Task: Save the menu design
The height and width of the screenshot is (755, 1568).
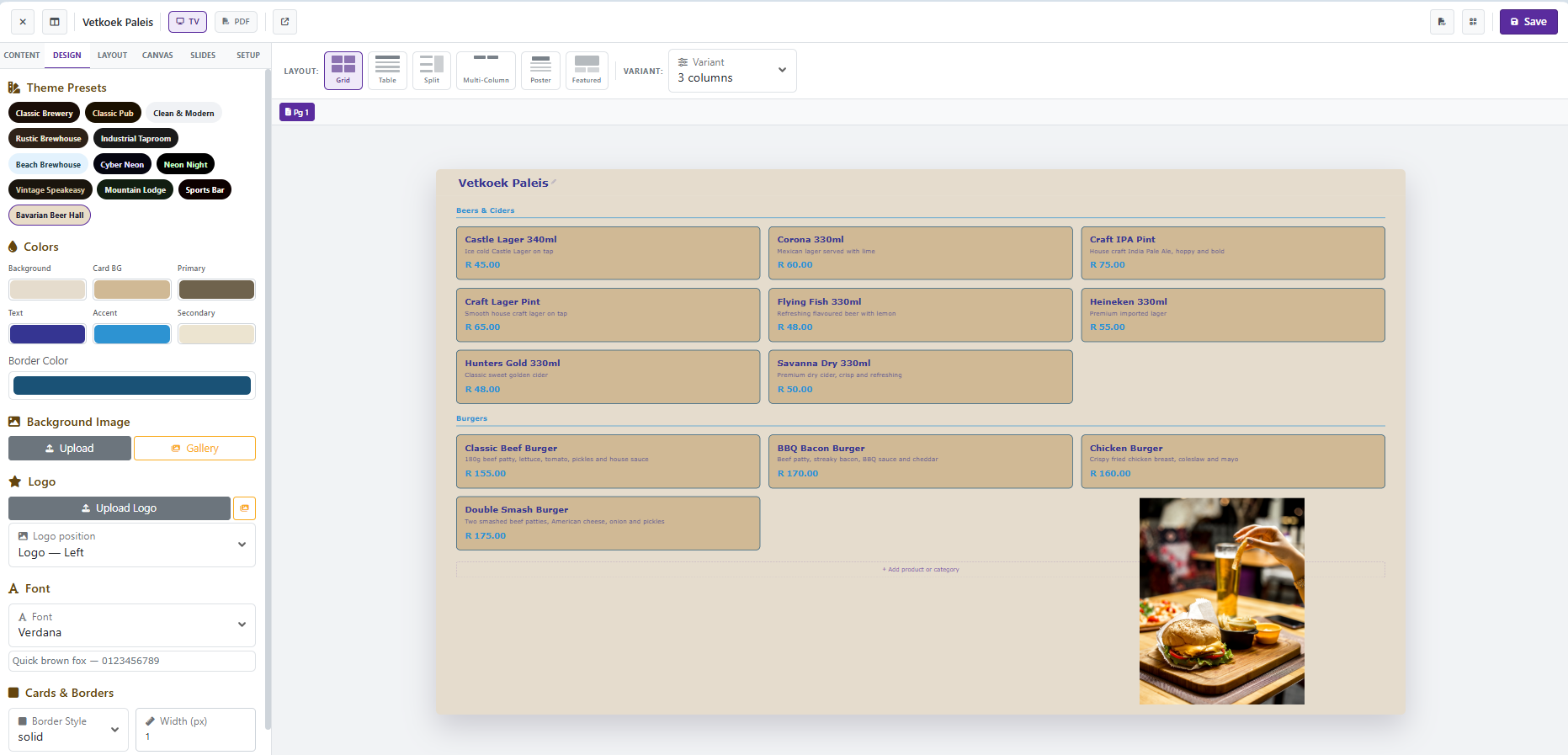Action: (x=1528, y=22)
